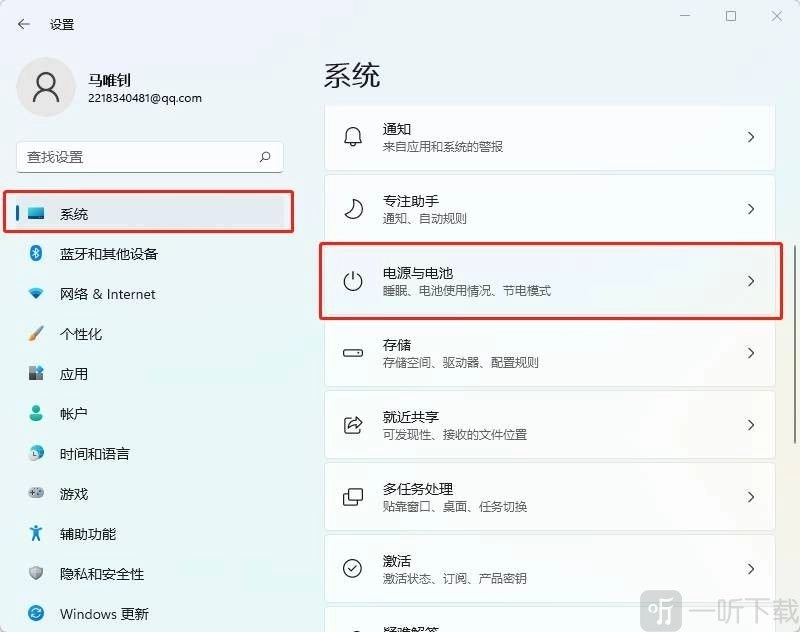Open the 帐户 account icon
Image resolution: width=800 pixels, height=632 pixels.
click(33, 414)
